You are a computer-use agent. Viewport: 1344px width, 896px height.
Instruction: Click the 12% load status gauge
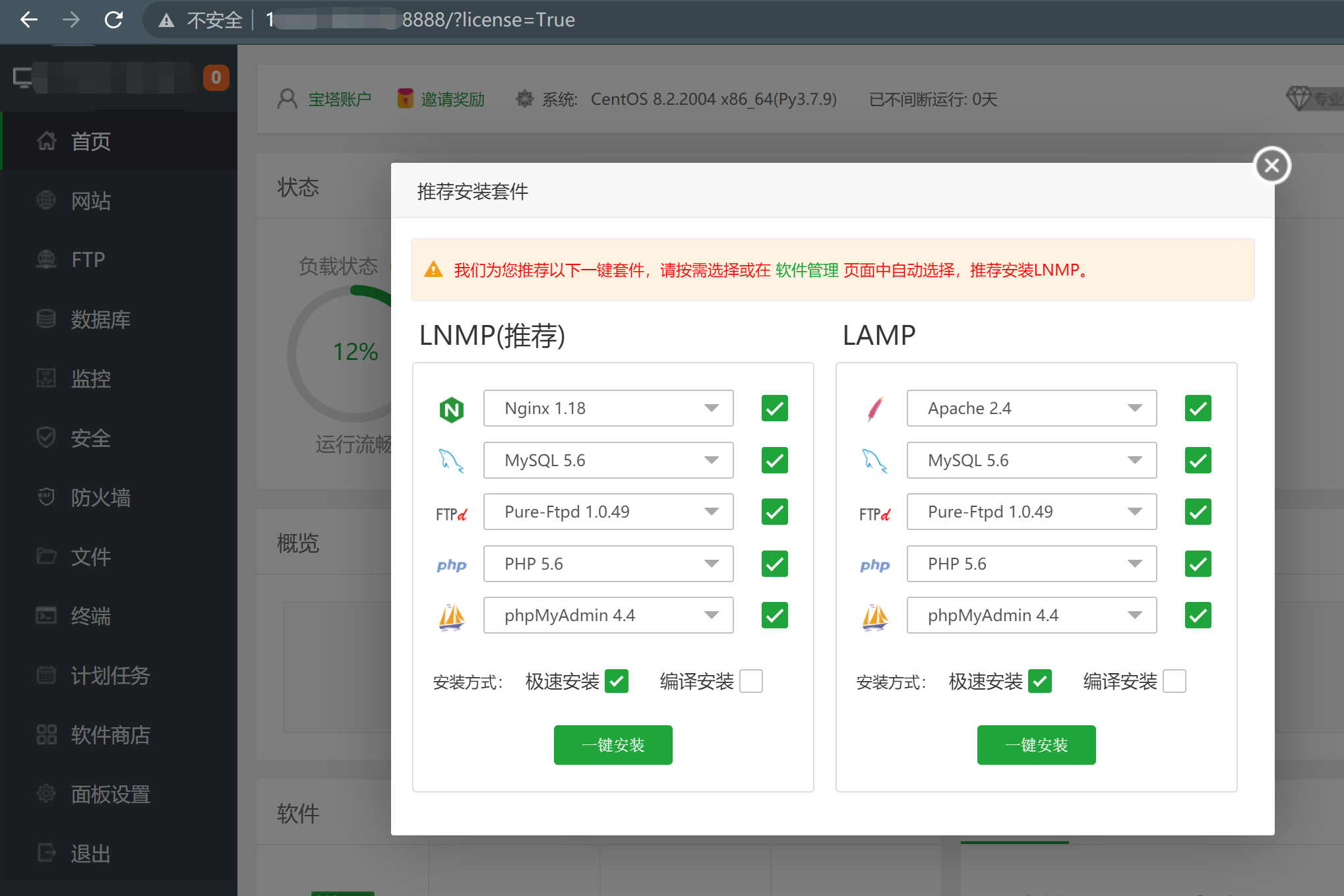[x=356, y=352]
